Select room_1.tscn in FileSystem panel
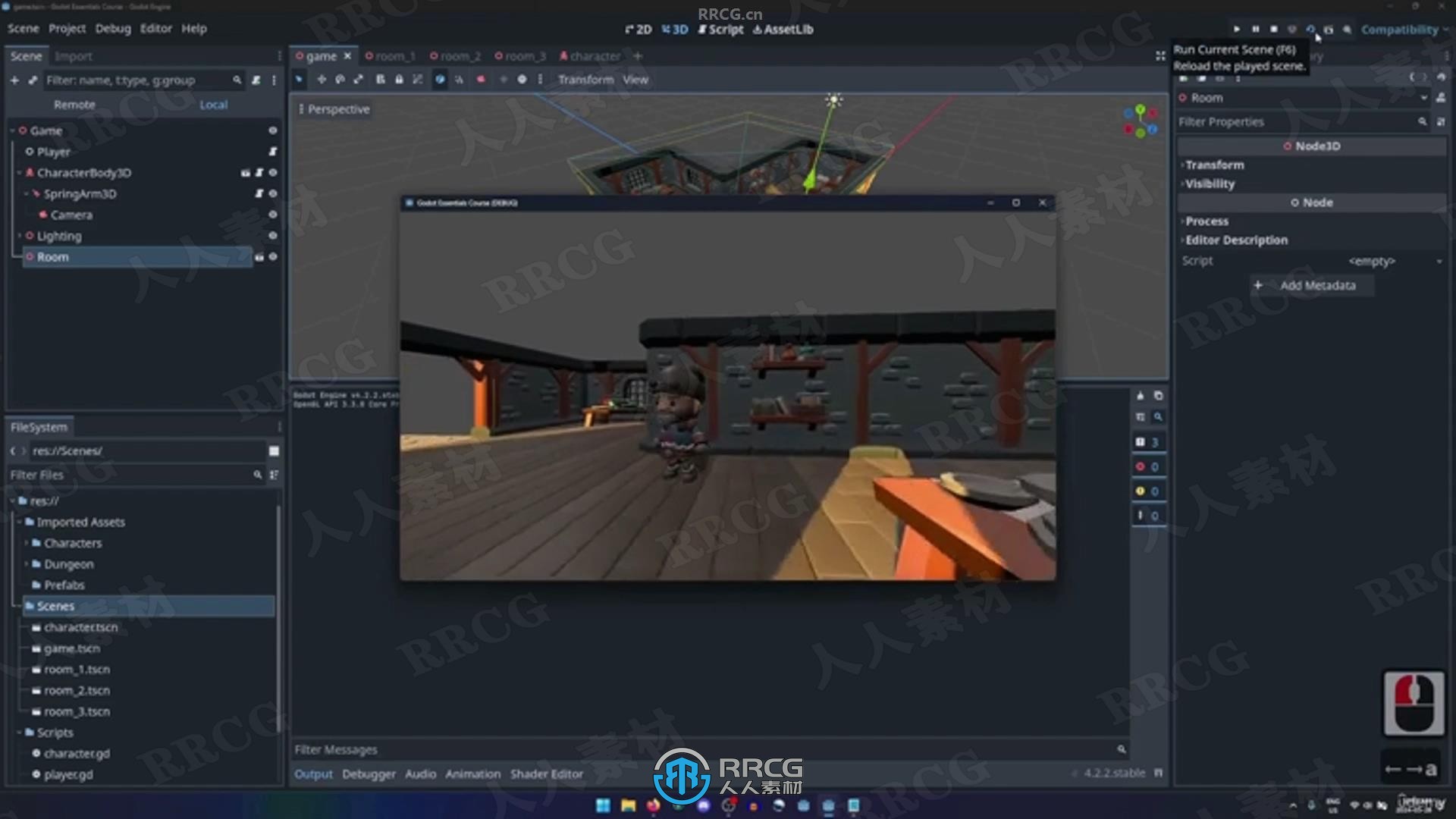The width and height of the screenshot is (1456, 819). click(x=77, y=669)
